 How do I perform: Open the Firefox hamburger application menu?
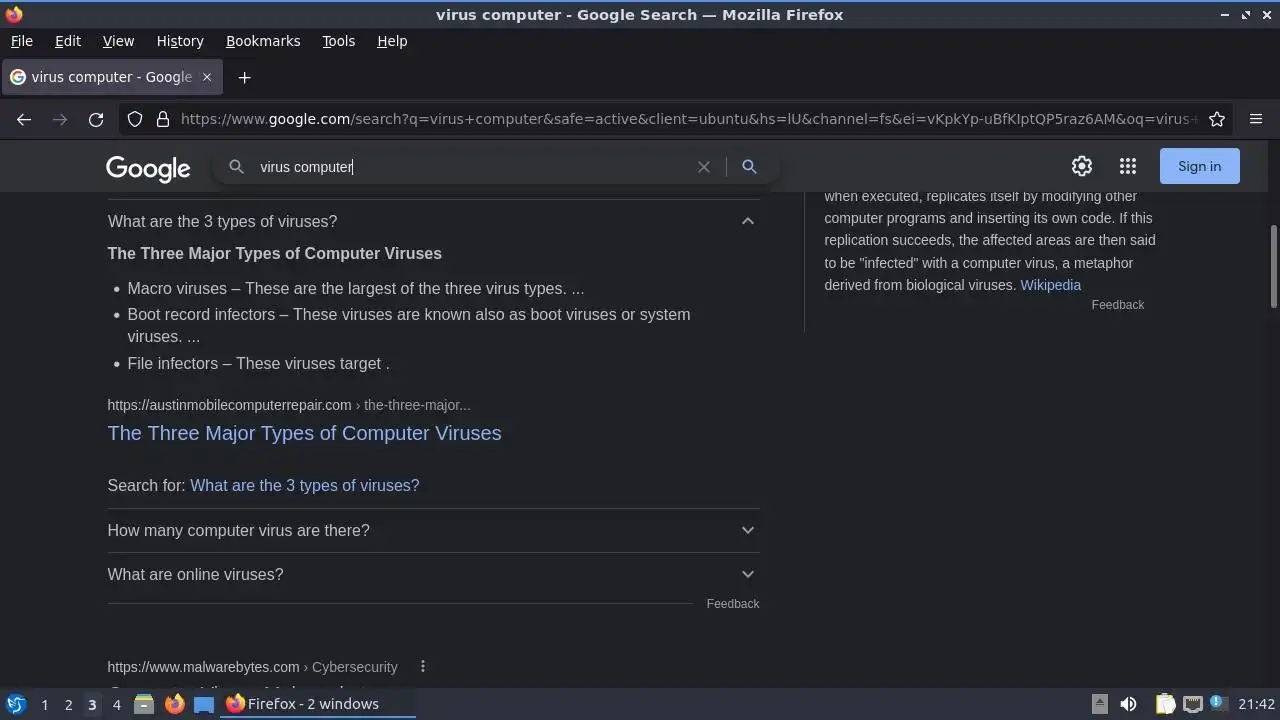(x=1256, y=119)
